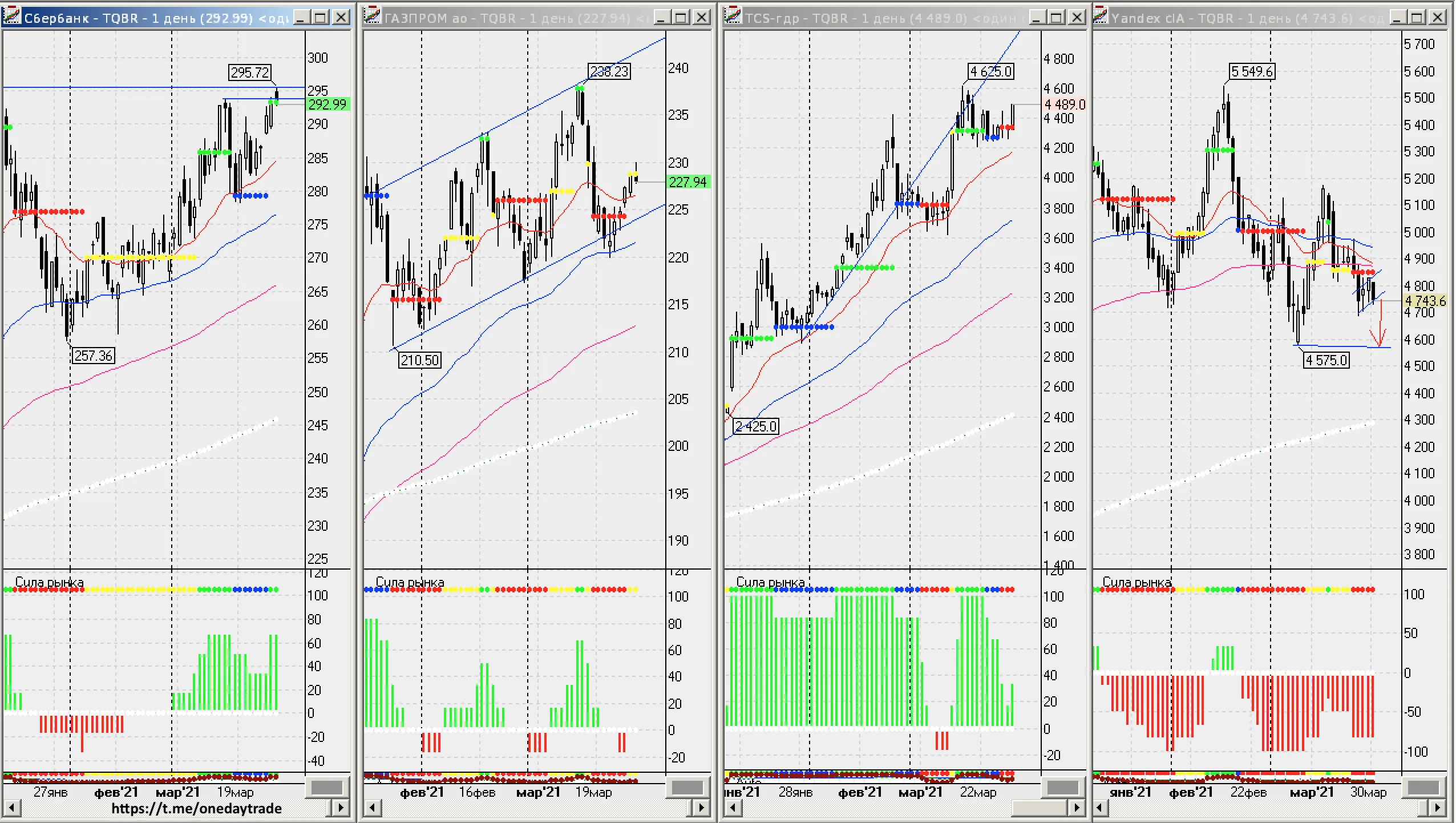Click the 19мар date on Сбербанк time axis

click(235, 792)
